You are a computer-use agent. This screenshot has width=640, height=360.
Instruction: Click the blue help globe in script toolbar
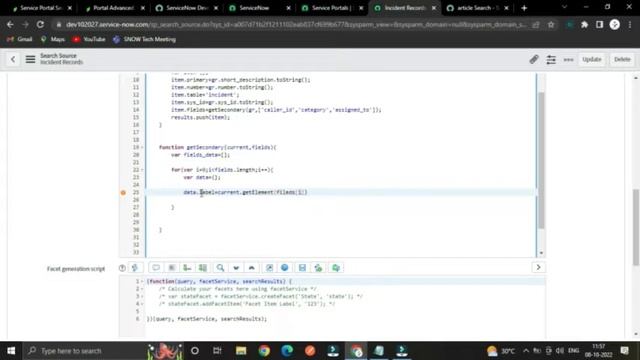[284, 268]
